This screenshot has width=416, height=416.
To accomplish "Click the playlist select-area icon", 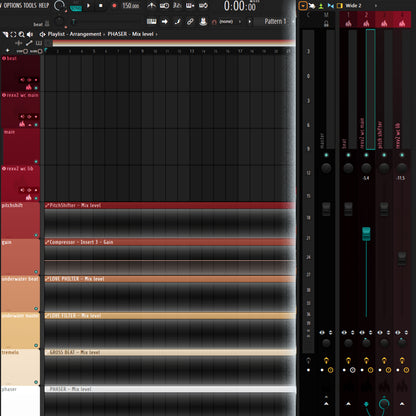I will 13,34.
